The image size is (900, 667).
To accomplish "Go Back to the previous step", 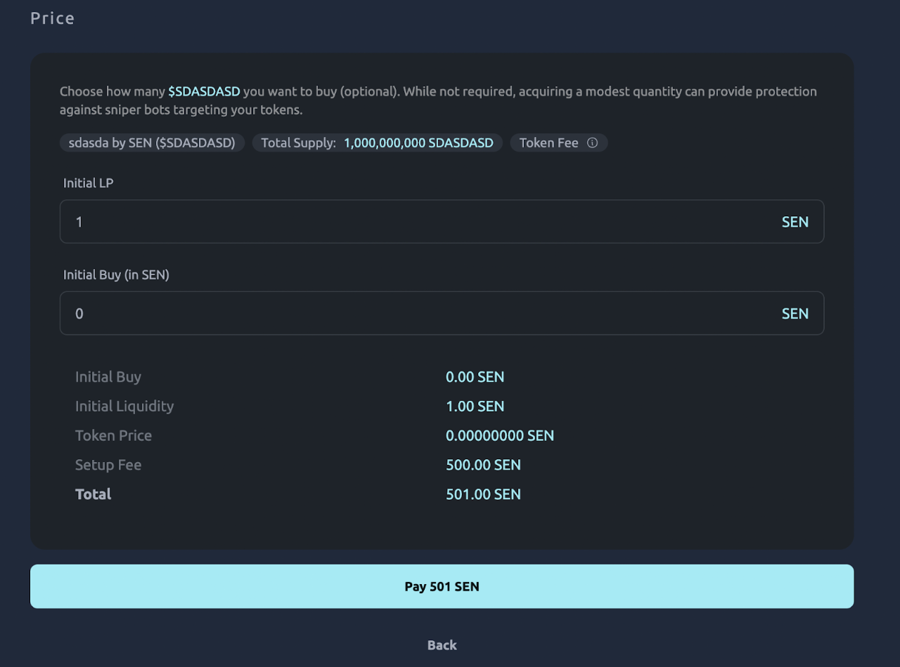I will pos(442,645).
